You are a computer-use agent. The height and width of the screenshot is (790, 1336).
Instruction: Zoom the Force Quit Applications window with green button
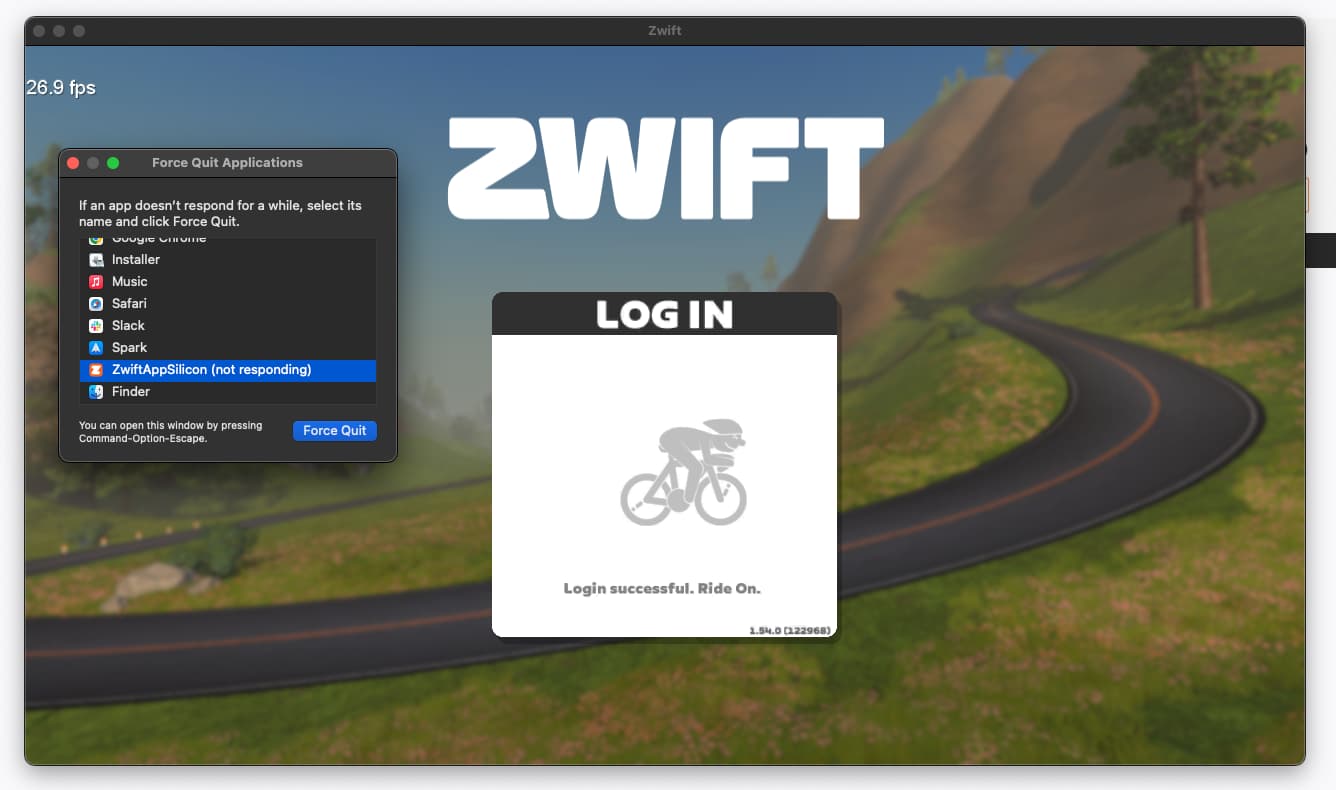[x=113, y=163]
